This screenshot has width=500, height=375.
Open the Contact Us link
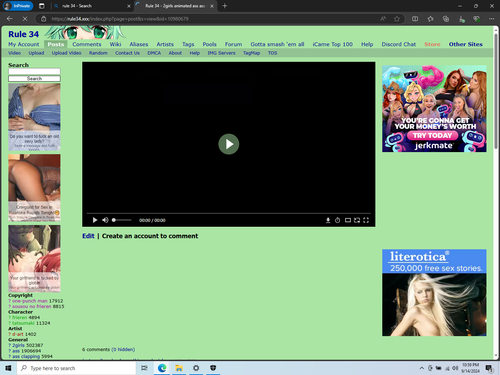tap(127, 53)
